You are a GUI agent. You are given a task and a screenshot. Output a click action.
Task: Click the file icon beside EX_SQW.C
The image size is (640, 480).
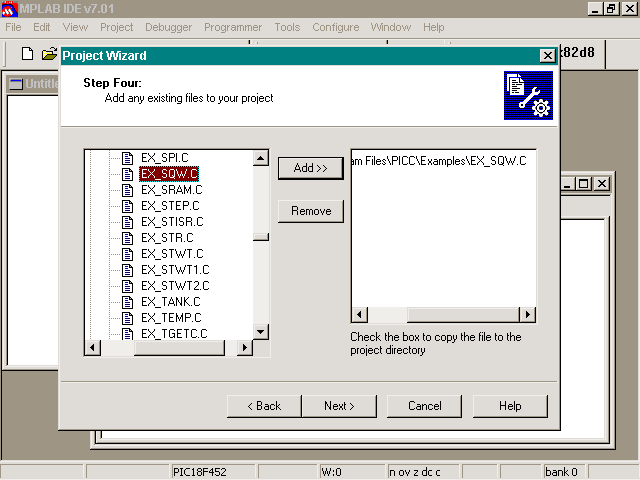coord(128,174)
